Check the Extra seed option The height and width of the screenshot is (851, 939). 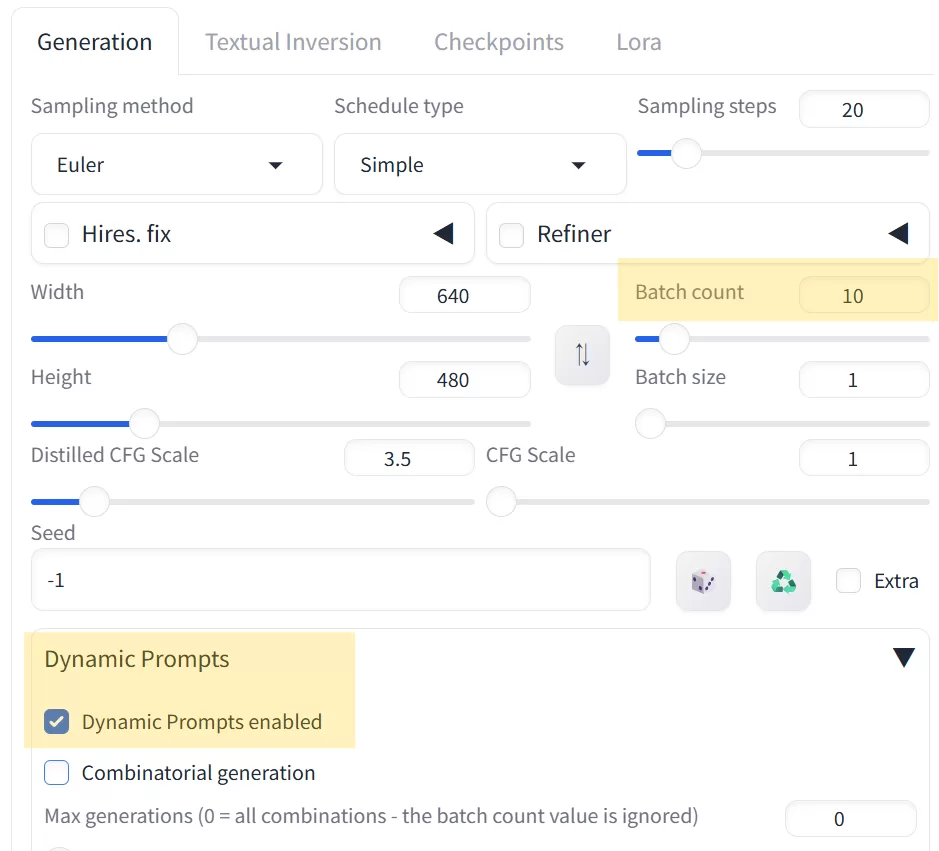point(847,580)
